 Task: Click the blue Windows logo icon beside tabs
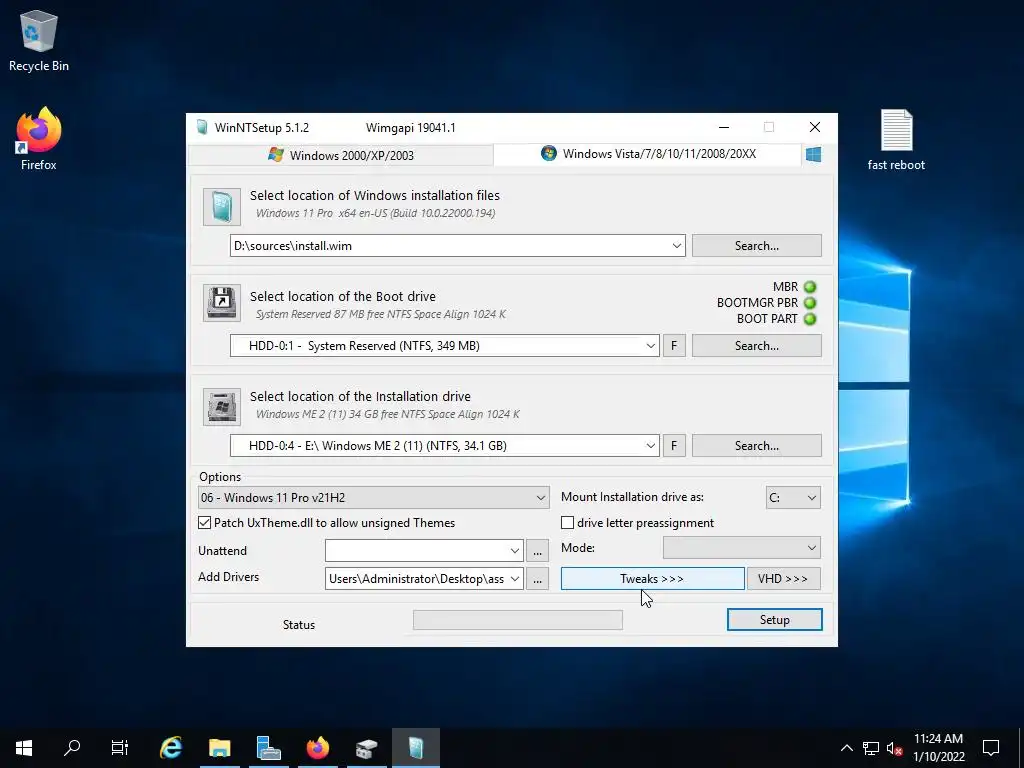(x=813, y=155)
